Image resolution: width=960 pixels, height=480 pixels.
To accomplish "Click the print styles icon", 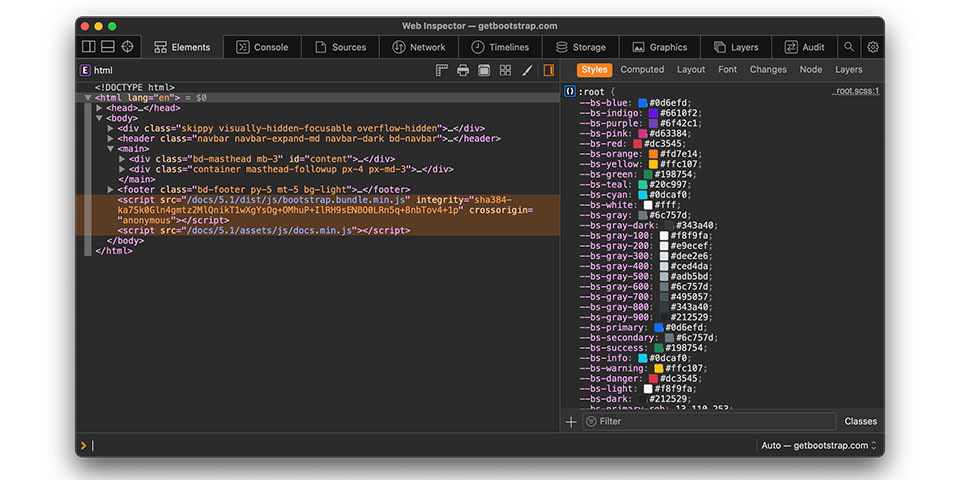I will pyautogui.click(x=463, y=70).
